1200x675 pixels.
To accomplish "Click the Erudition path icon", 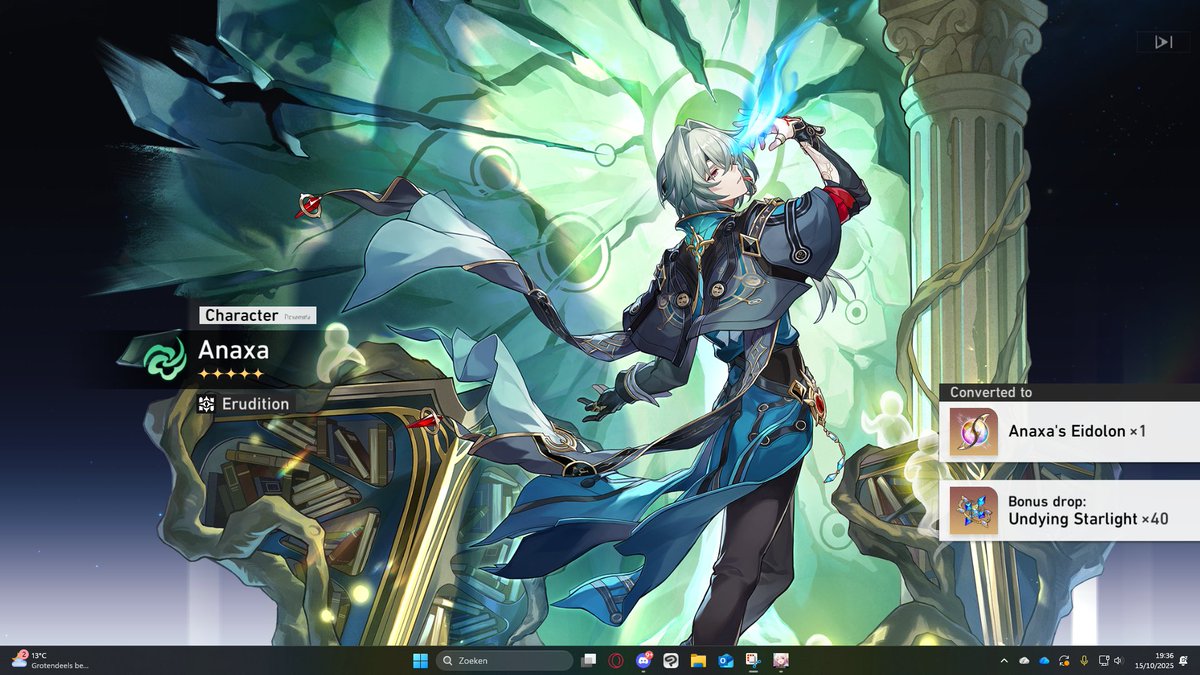I will (207, 404).
